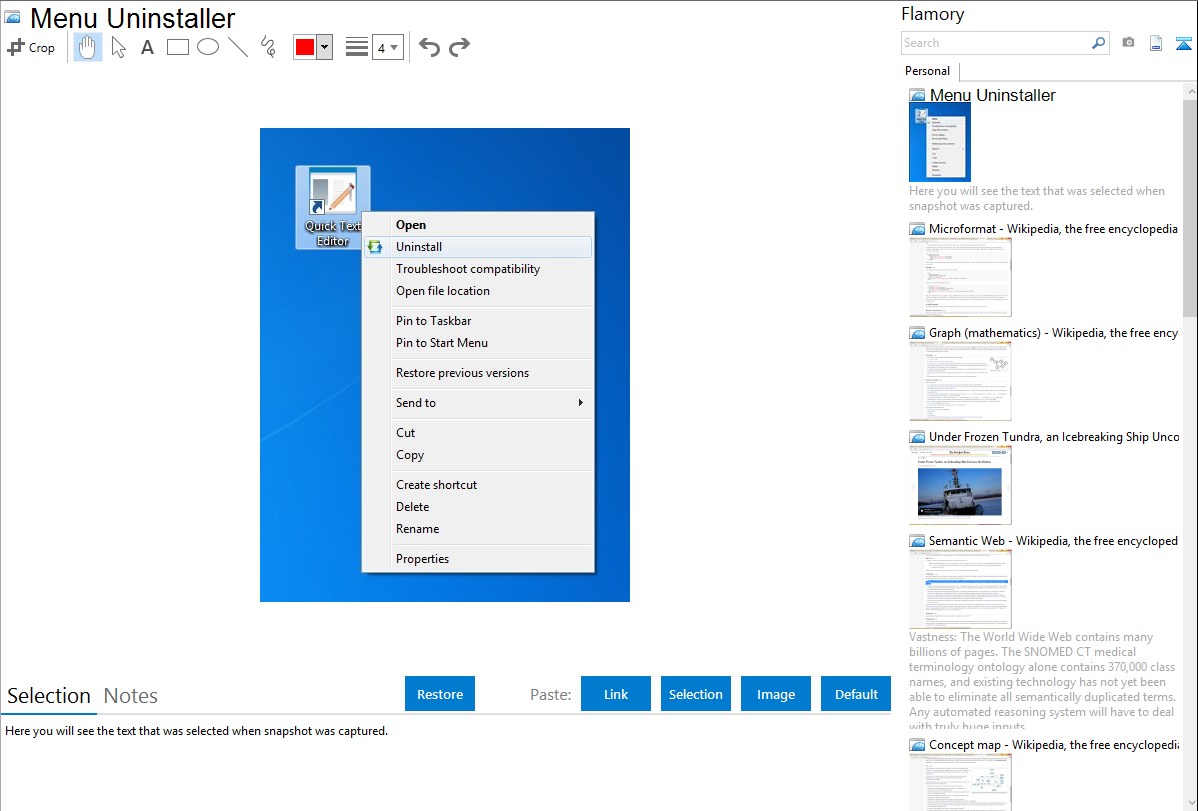Click icon beside Concept map entry
Viewport: 1198px width, 811px height.
click(x=917, y=745)
